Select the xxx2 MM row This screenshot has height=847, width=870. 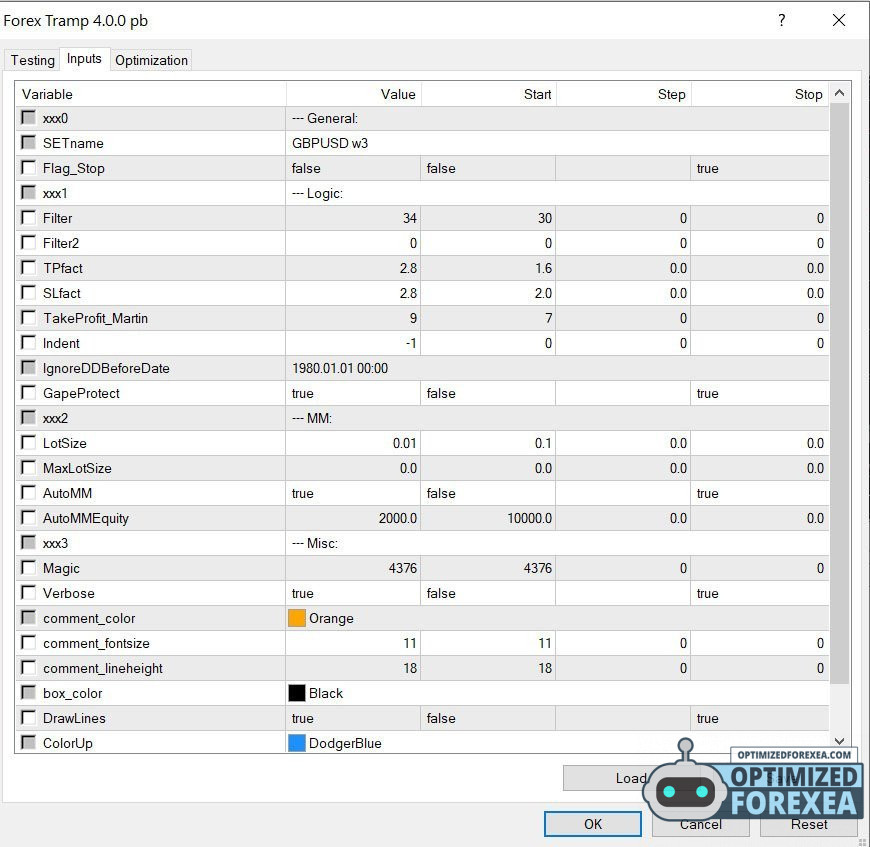point(422,418)
